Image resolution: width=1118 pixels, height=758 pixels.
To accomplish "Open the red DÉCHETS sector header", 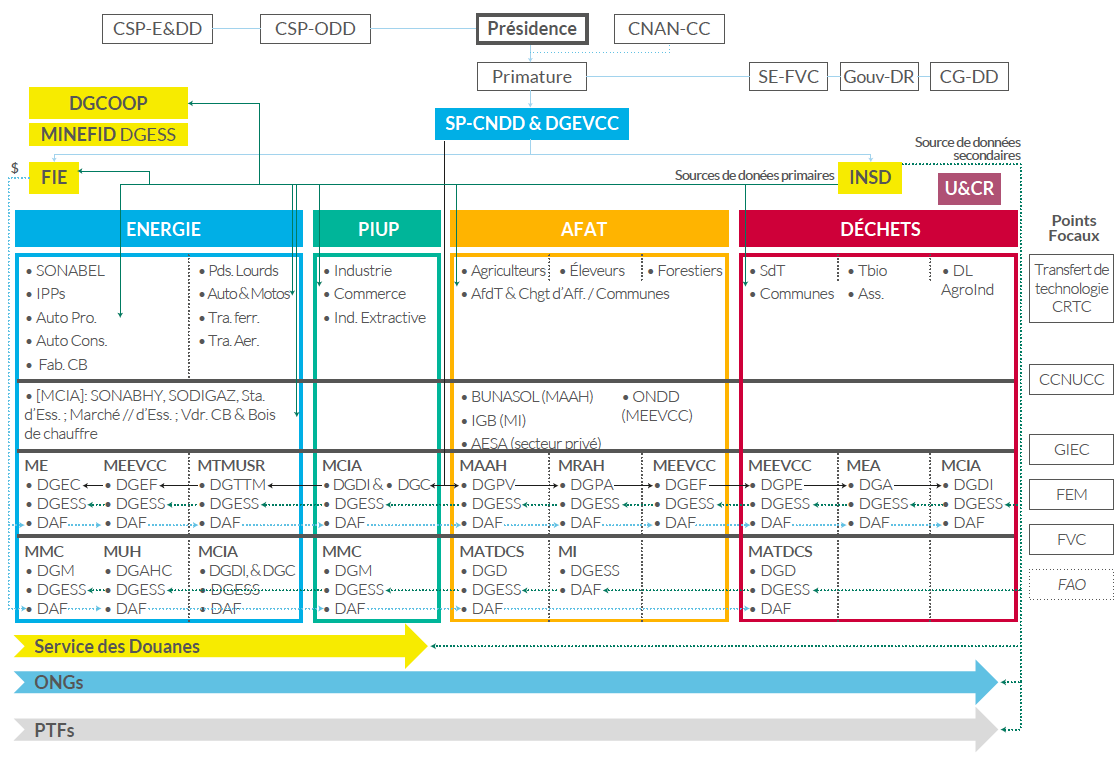I will pyautogui.click(x=878, y=229).
